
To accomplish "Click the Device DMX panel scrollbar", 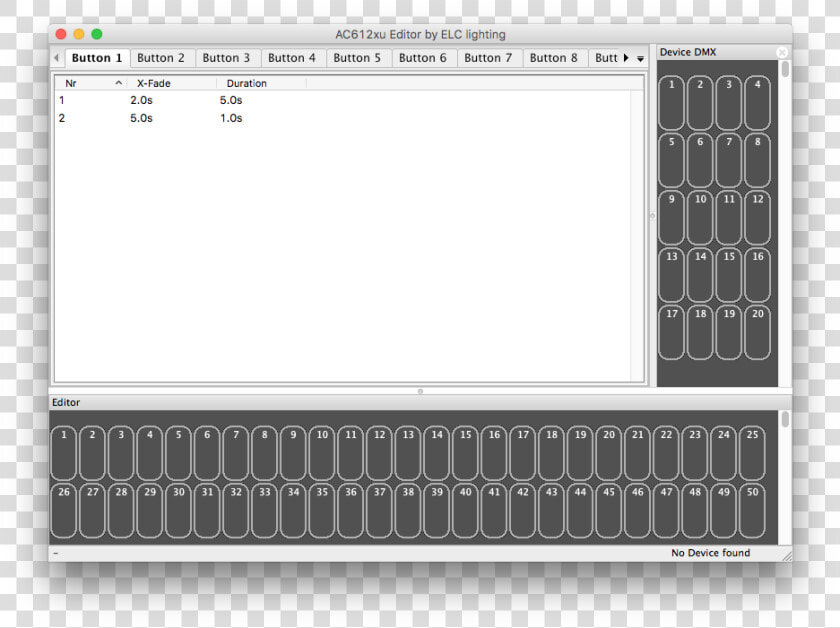I will (785, 69).
